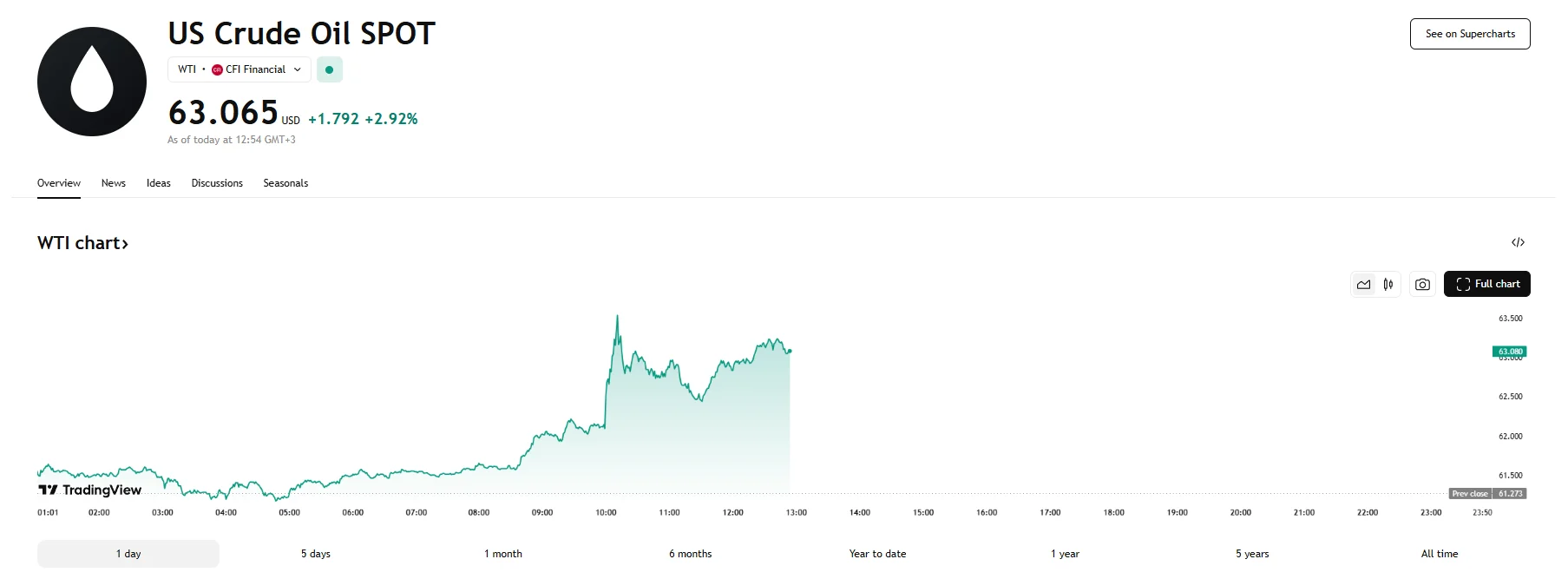Viewport: 1568px width, 579px height.
Task: Click the green 63.080 price label
Action: [x=1508, y=351]
